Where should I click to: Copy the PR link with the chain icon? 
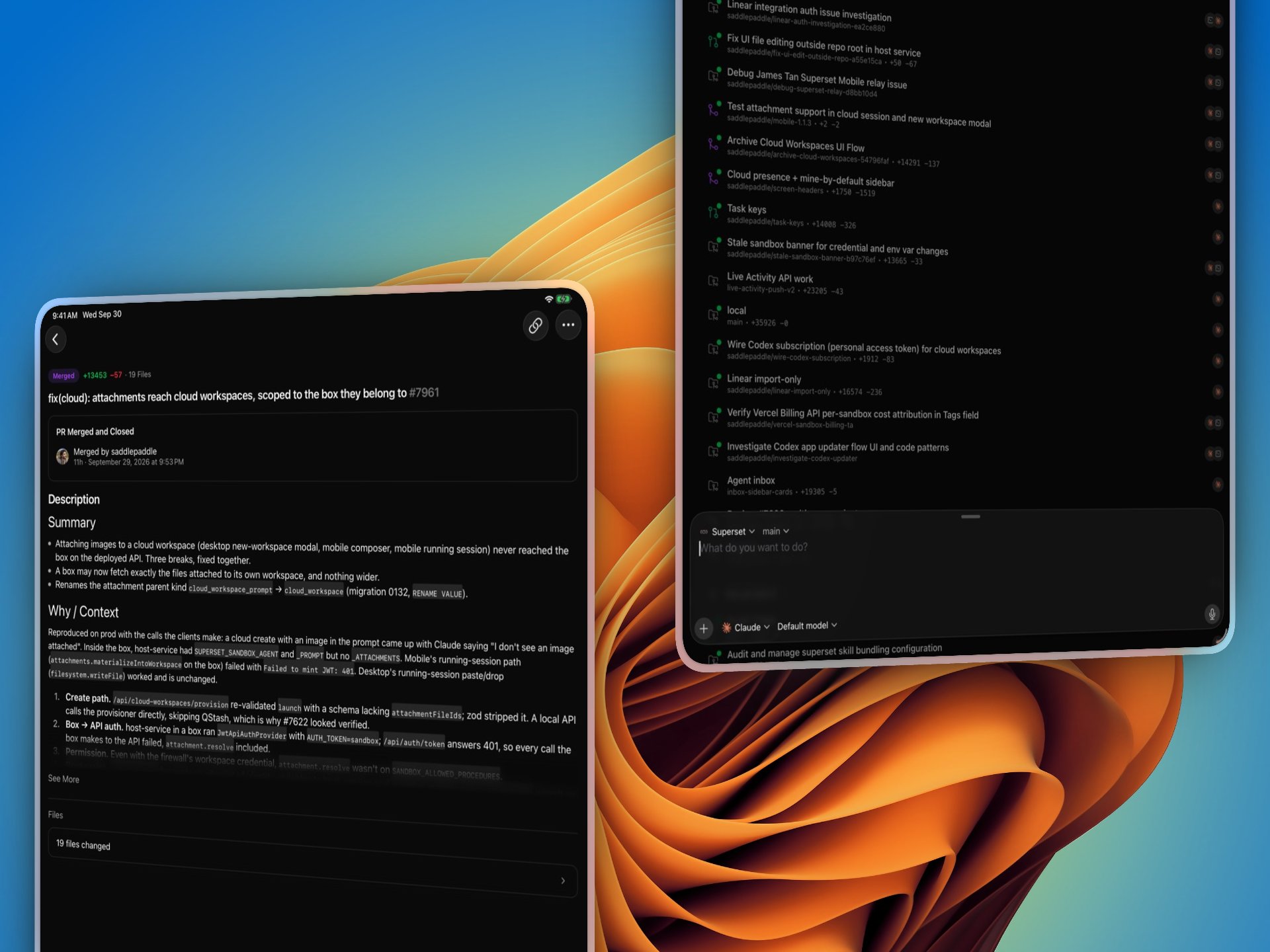(x=536, y=325)
